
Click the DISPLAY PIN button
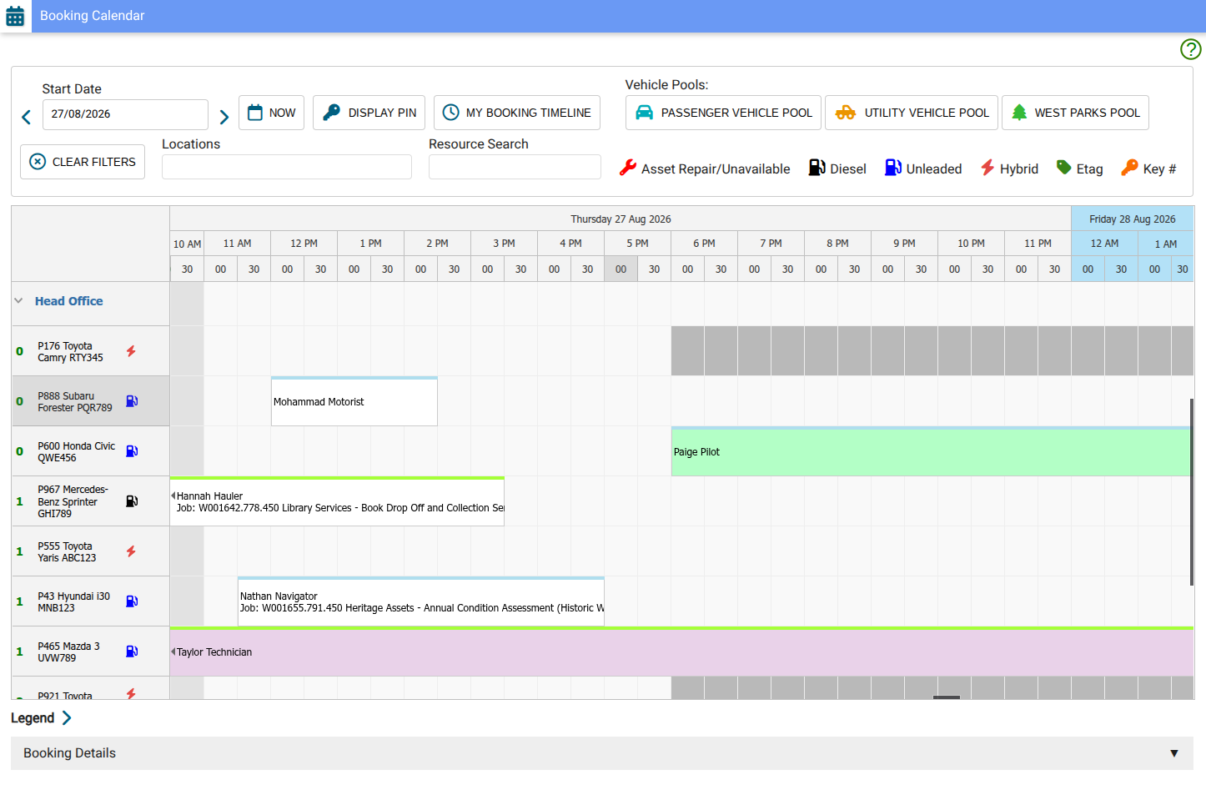tap(370, 113)
